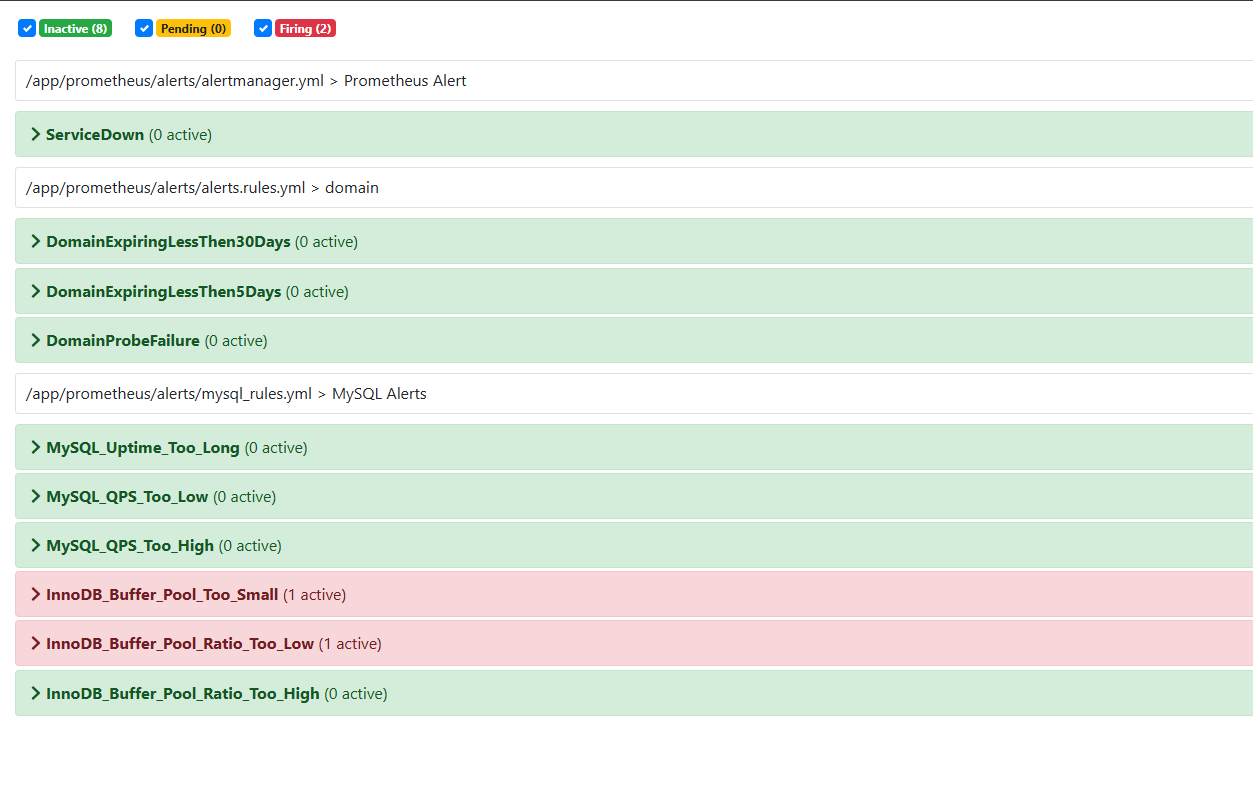Select the alerts.rules.yml > domain header
Viewport: 1253px width, 785px height.
pyautogui.click(x=634, y=188)
